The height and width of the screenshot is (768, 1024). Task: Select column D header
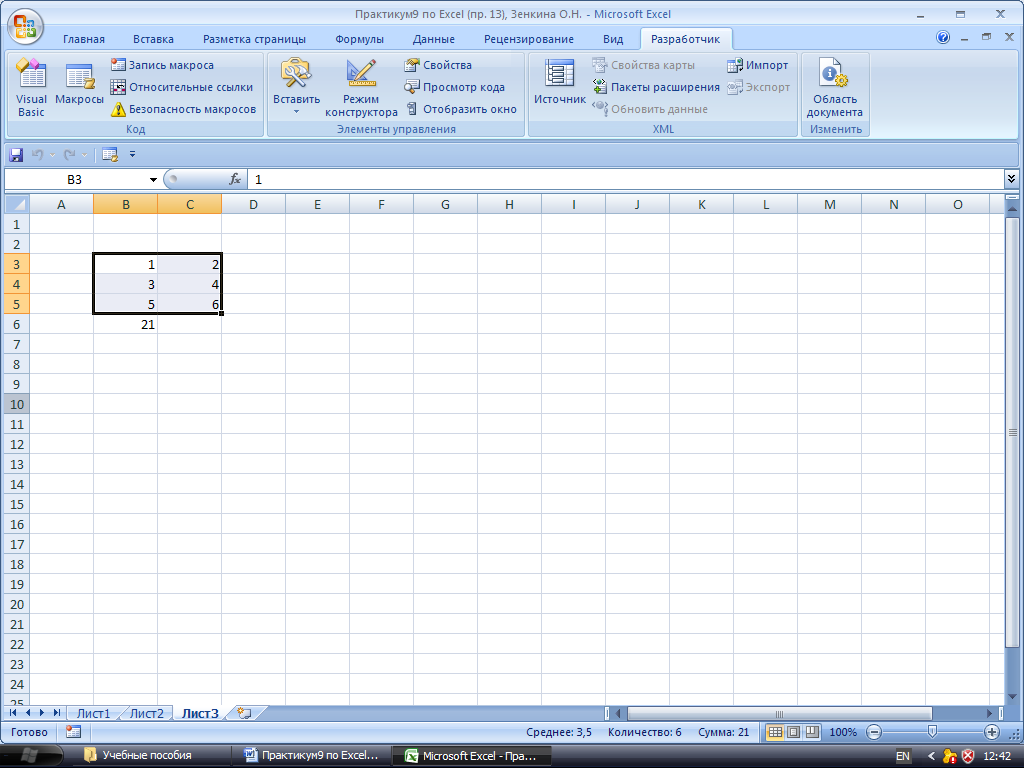(x=253, y=204)
